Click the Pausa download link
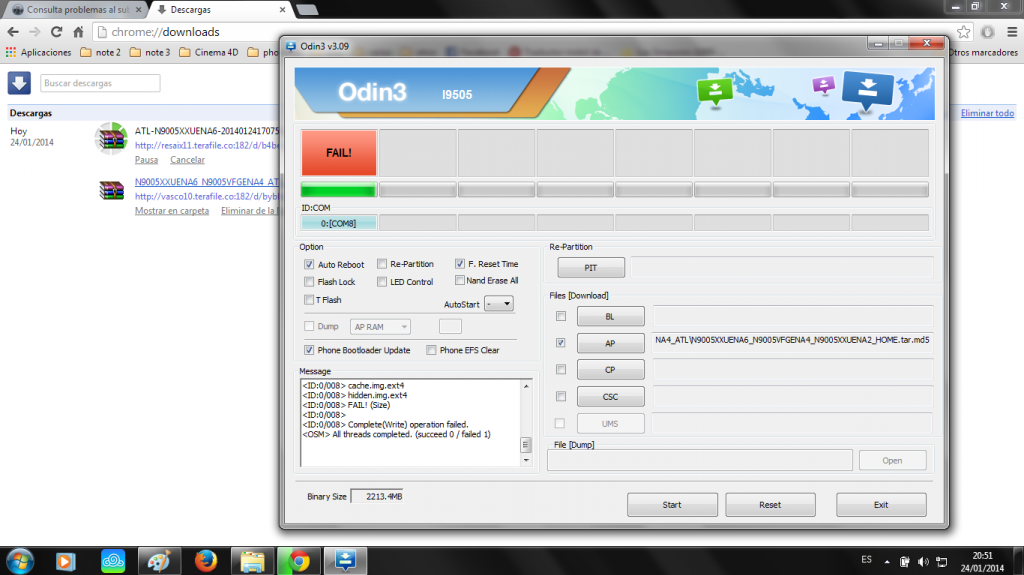This screenshot has height=575, width=1024. point(146,160)
